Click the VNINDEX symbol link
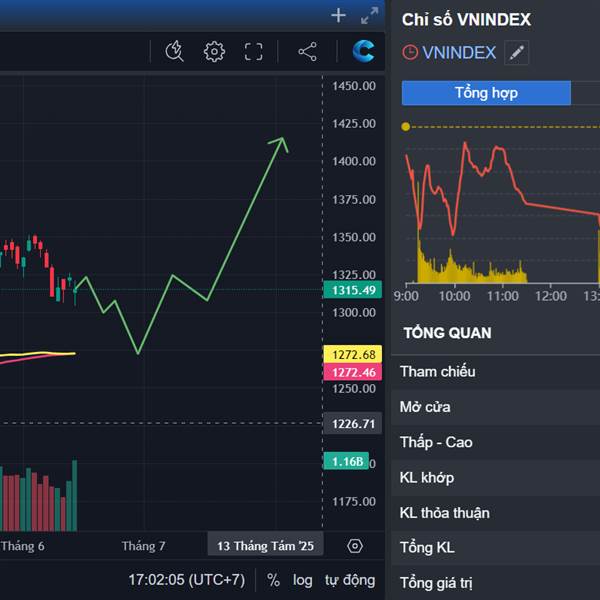Screen dimensions: 600x600 [459, 52]
